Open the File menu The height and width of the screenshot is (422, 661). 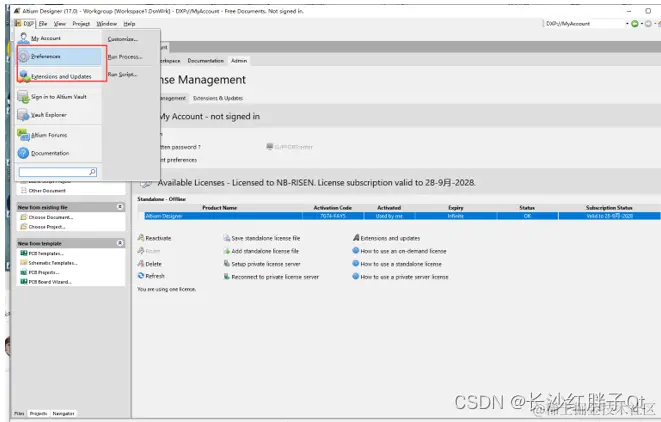pos(43,24)
